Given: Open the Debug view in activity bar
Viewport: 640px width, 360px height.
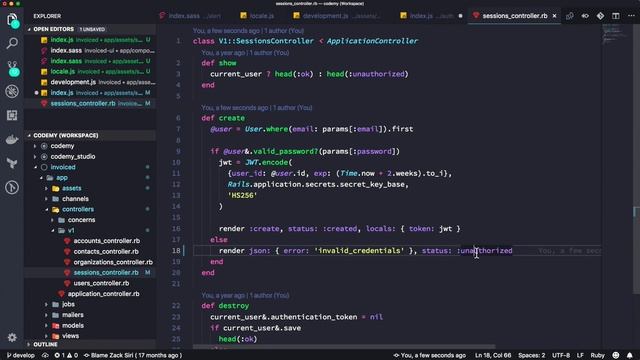Looking at the screenshot, I should 12,91.
